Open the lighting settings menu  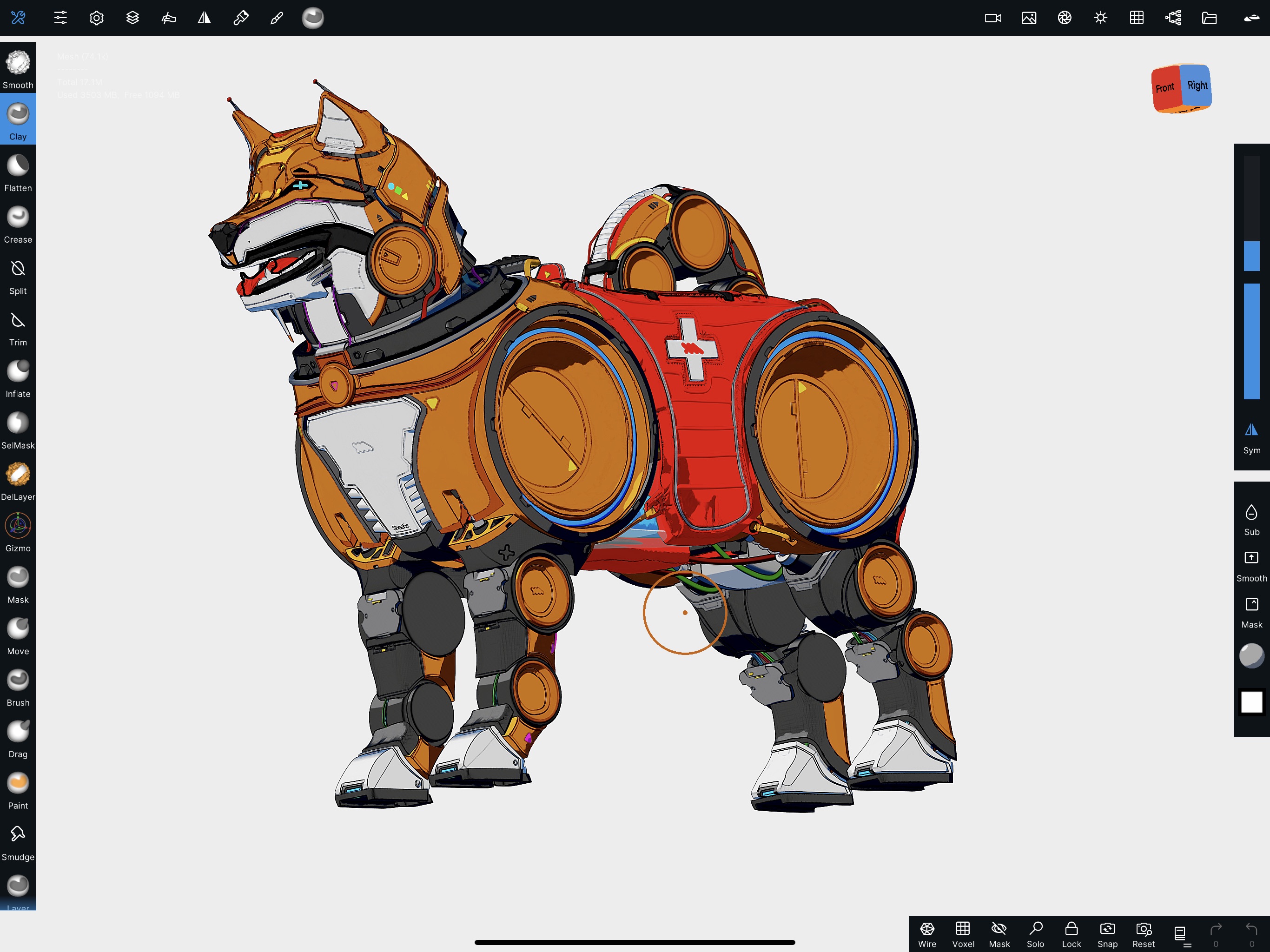(1100, 18)
